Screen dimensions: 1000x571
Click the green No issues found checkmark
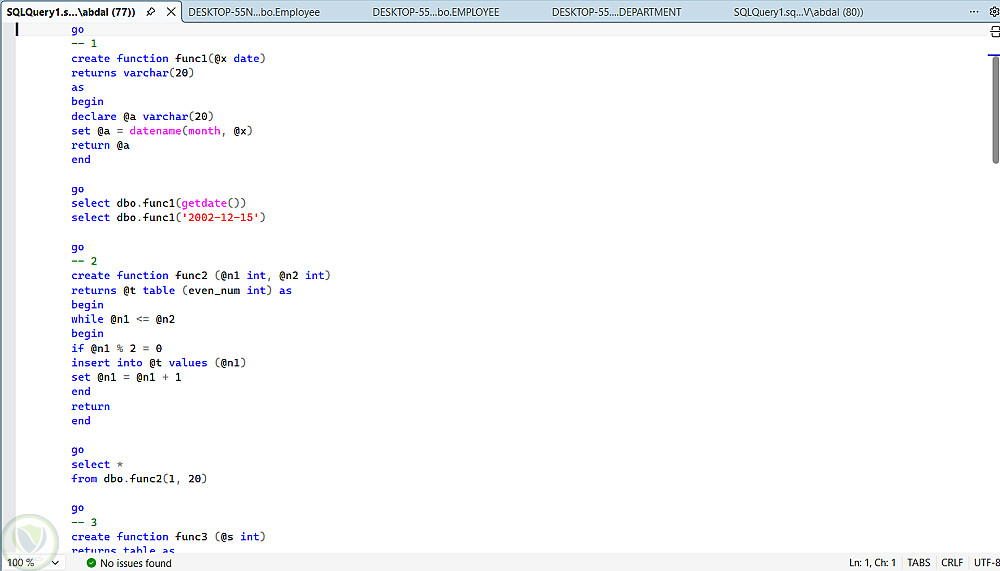pos(91,563)
